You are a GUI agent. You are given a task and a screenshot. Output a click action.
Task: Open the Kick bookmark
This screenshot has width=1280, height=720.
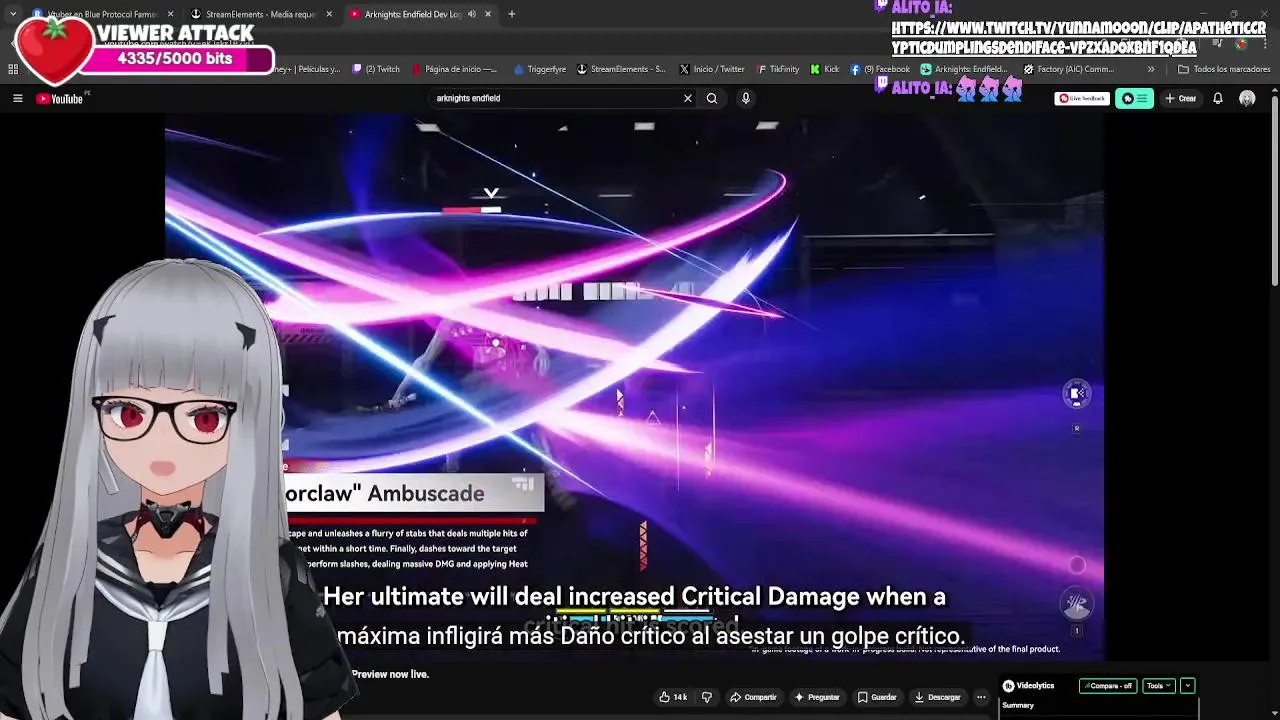825,69
